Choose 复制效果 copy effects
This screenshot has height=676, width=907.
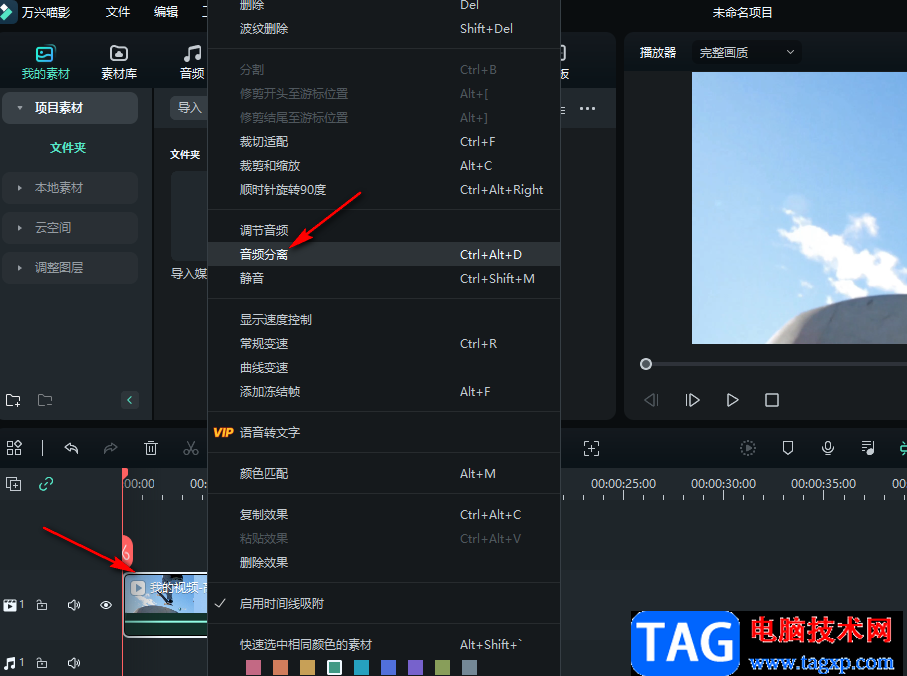(x=384, y=515)
